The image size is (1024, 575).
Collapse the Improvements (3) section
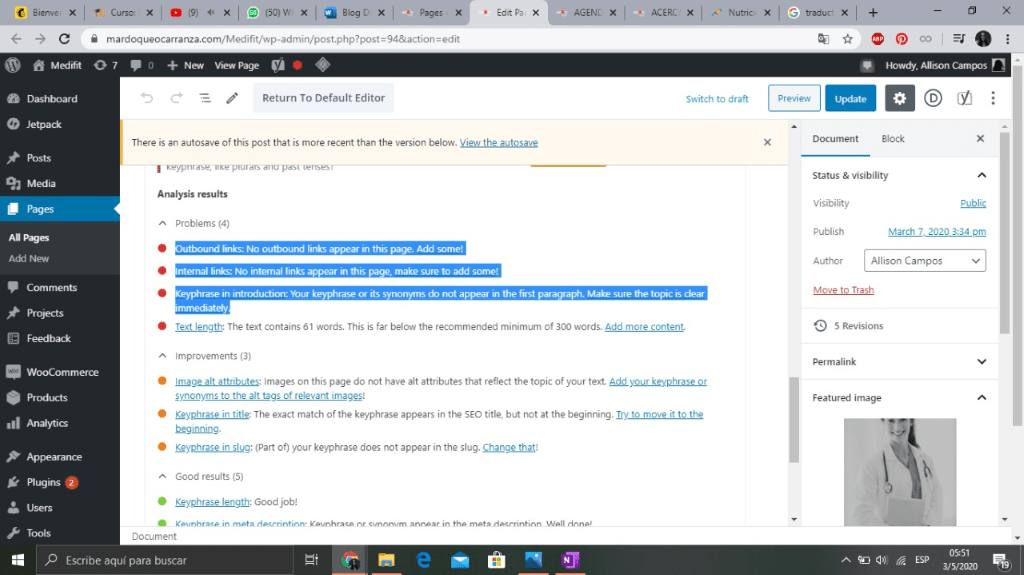pyautogui.click(x=163, y=356)
